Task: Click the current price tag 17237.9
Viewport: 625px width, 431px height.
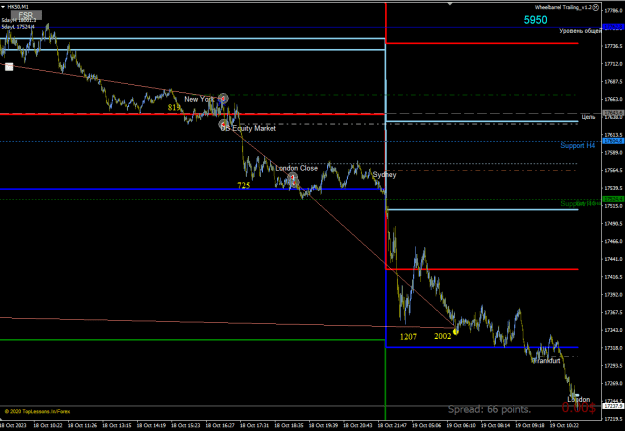Action: point(611,406)
